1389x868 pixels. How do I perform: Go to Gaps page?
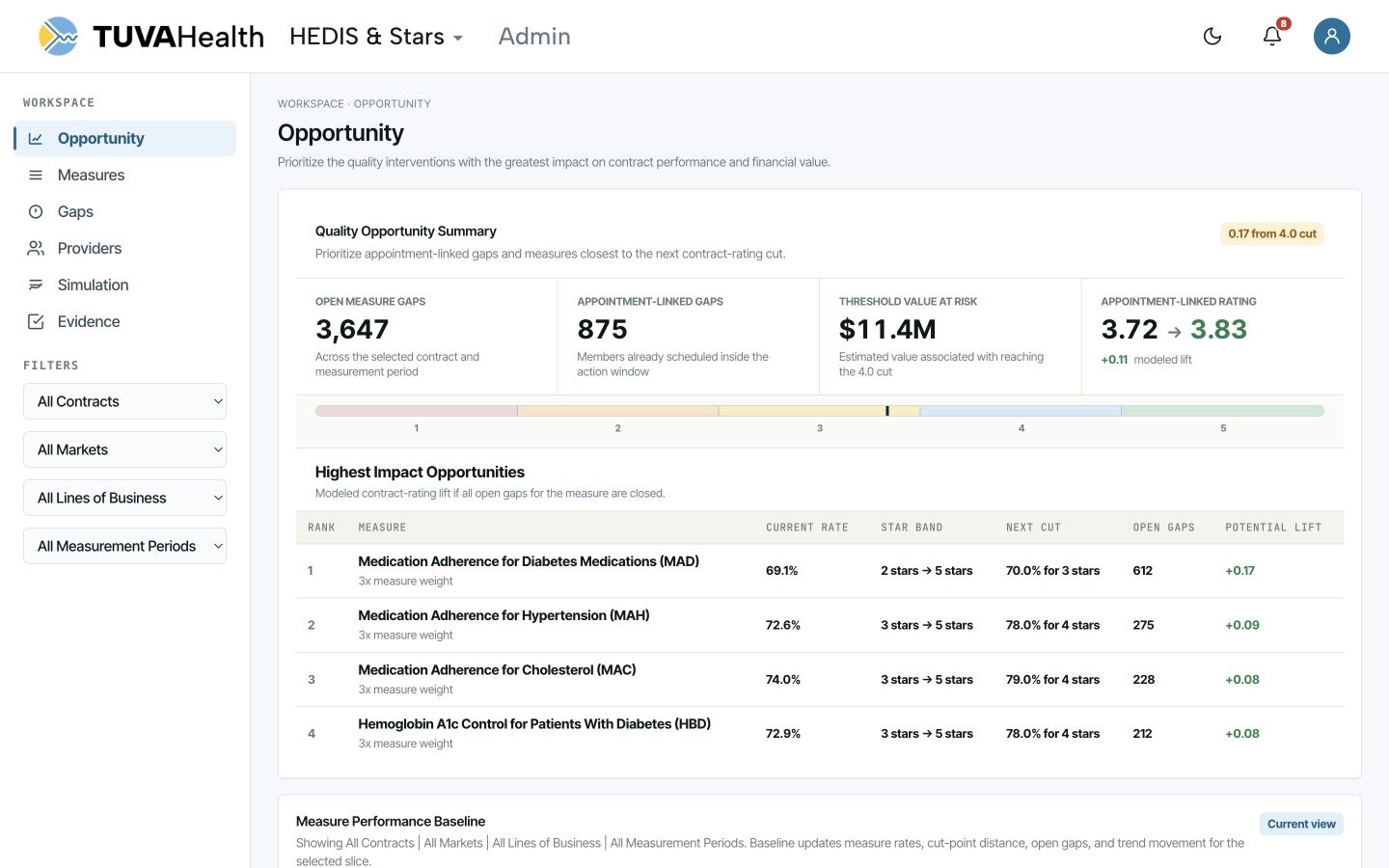click(x=125, y=212)
